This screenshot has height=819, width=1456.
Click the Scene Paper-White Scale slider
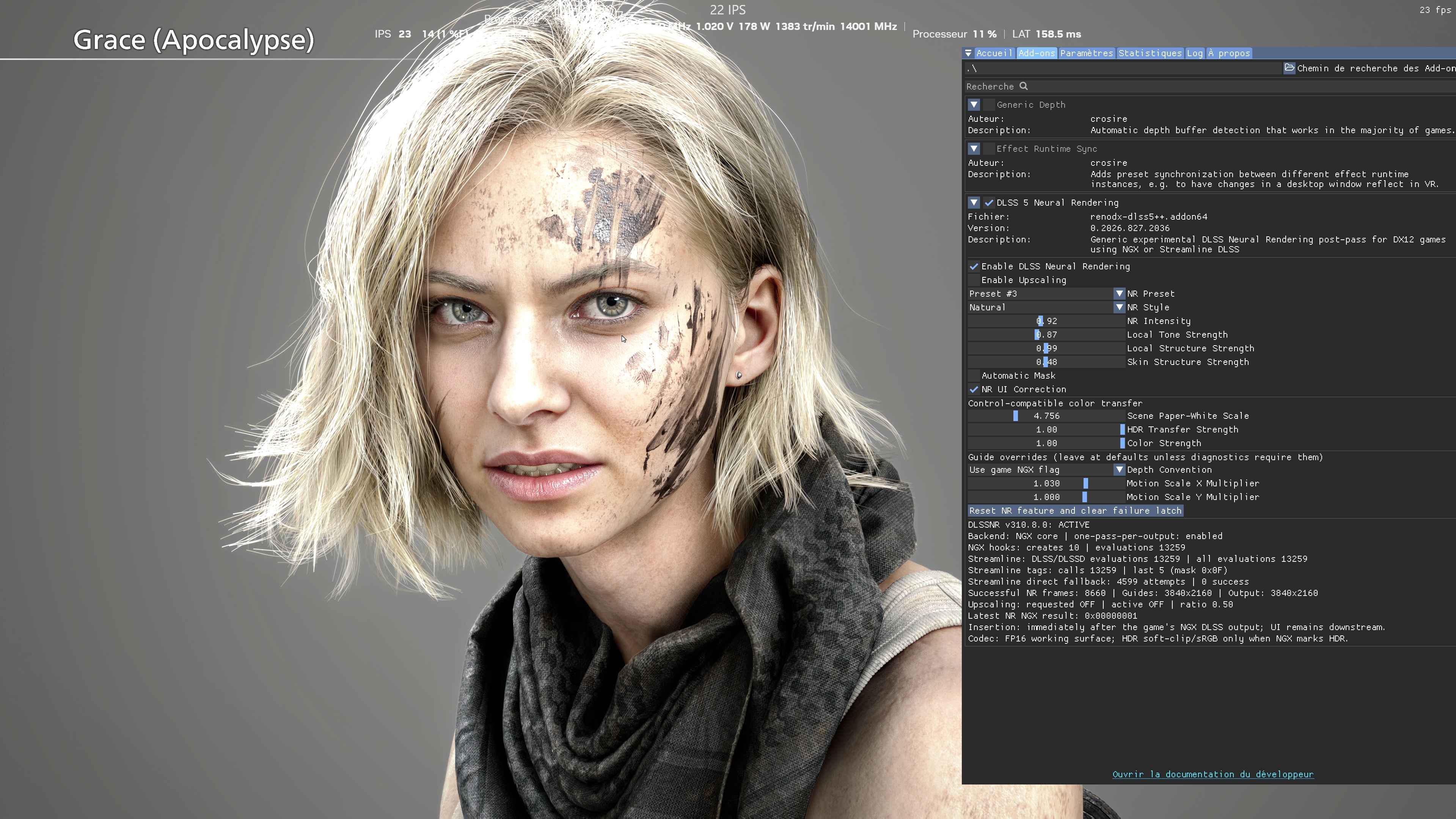point(1046,415)
